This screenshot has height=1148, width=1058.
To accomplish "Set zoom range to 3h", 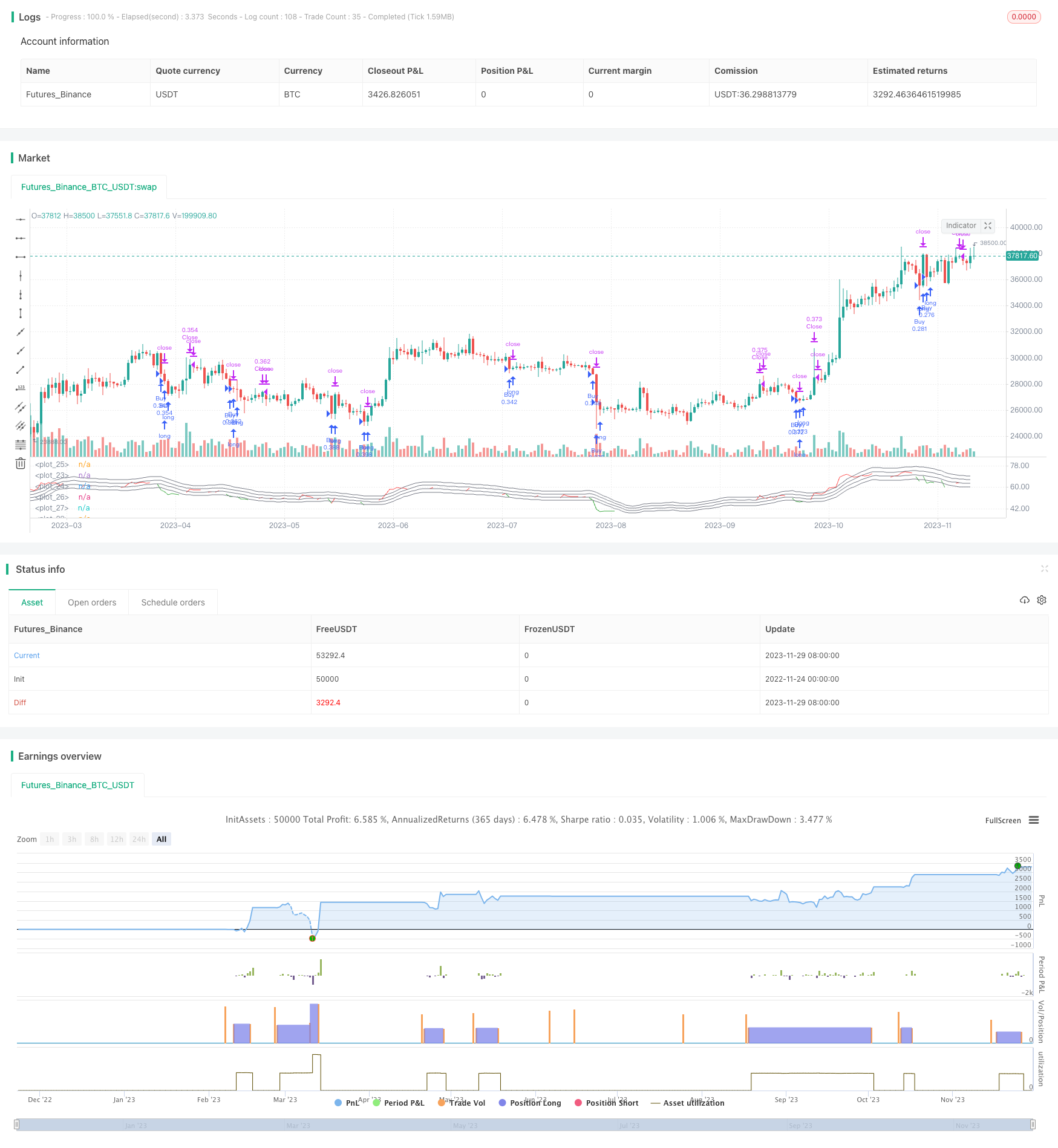I will click(x=72, y=839).
